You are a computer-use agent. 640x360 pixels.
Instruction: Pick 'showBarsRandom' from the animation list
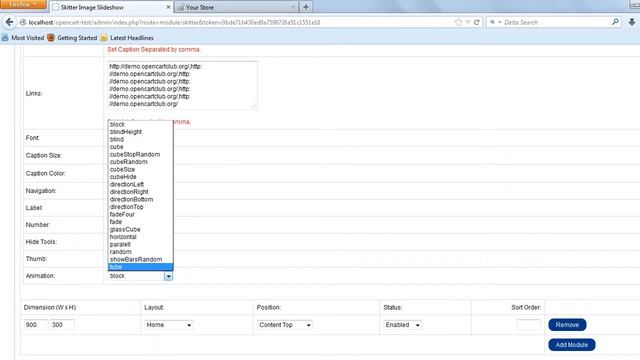click(x=140, y=259)
